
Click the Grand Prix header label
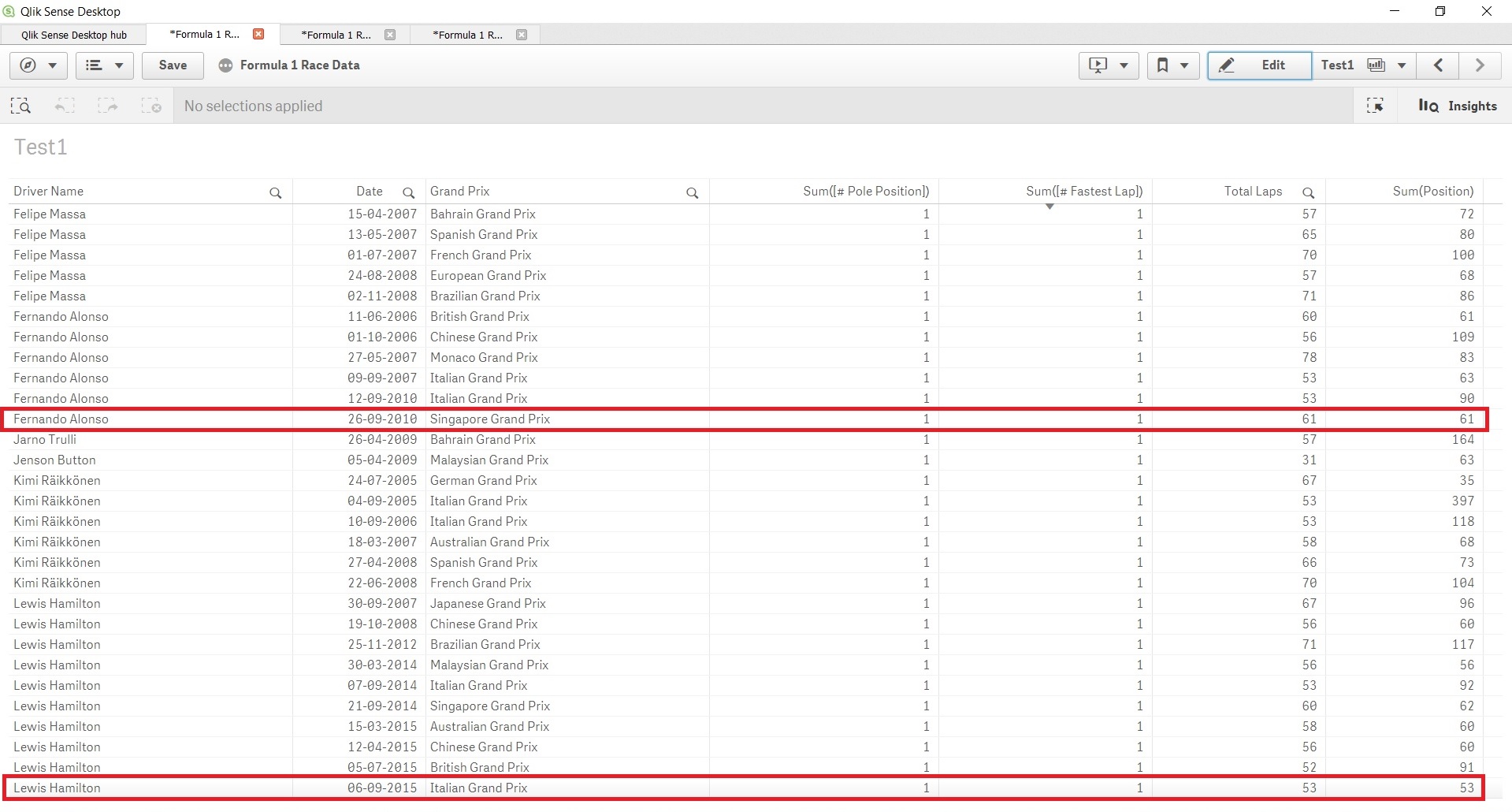[x=460, y=192]
